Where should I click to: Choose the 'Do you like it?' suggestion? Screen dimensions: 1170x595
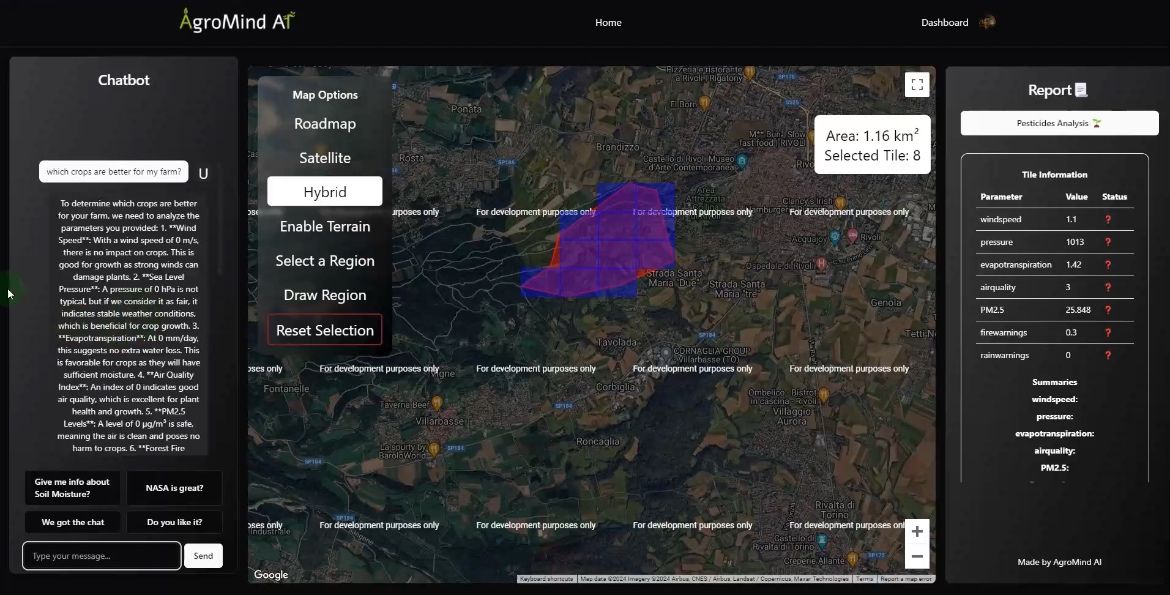click(x=174, y=522)
